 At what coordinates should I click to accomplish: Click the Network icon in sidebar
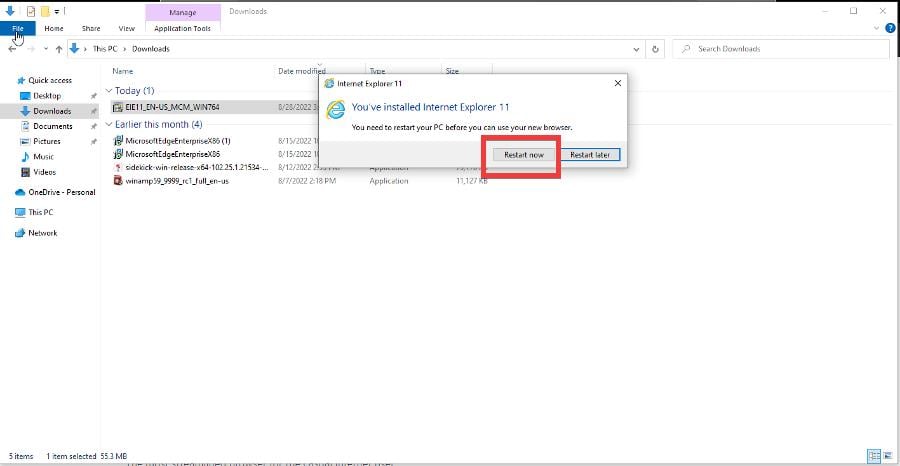point(20,233)
